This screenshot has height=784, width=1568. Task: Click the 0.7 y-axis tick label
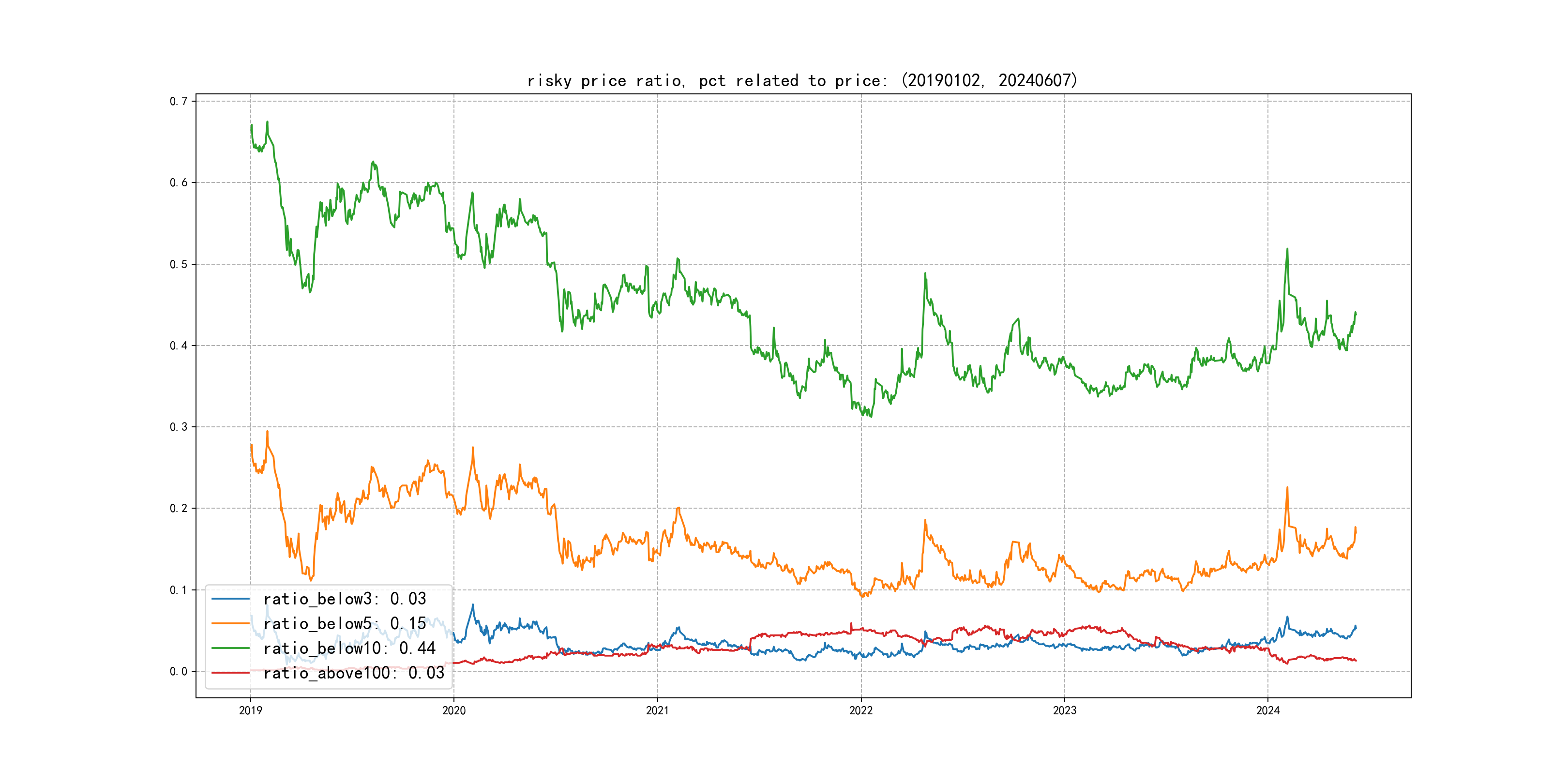[179, 101]
